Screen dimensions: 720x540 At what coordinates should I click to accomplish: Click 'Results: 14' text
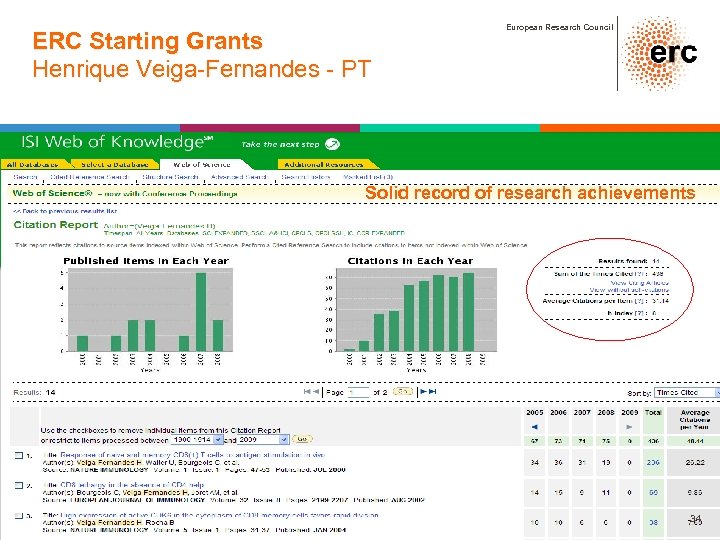click(34, 393)
